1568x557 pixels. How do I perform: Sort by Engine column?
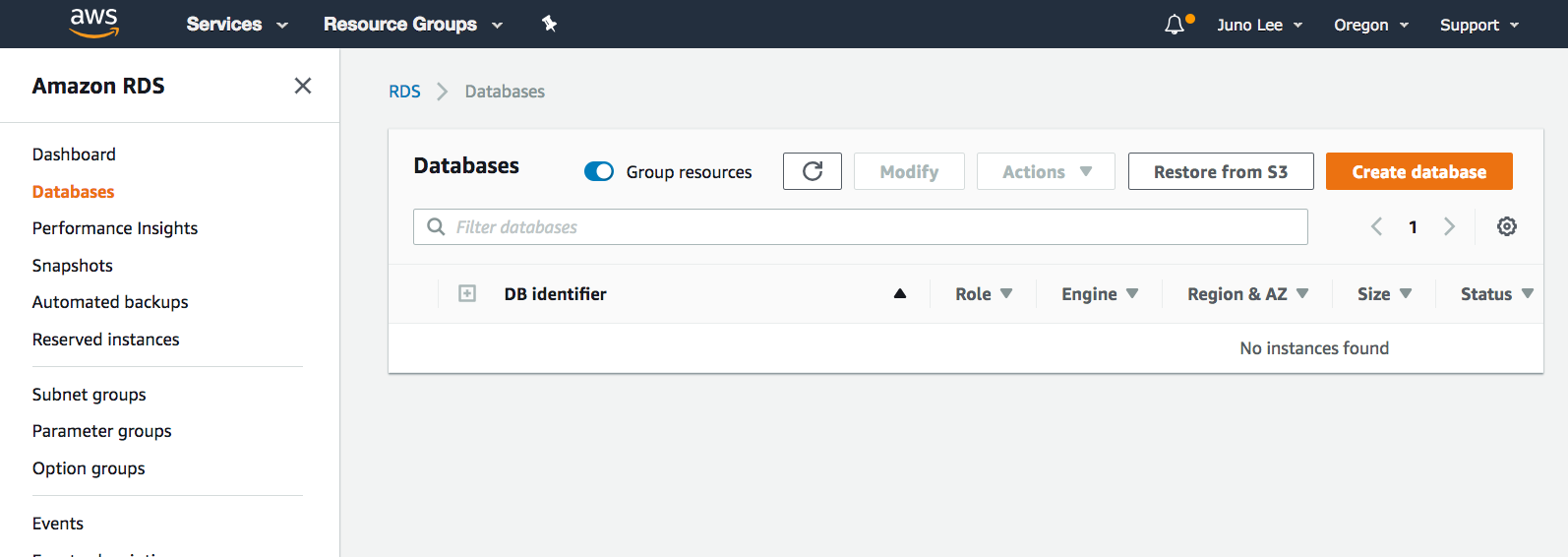pyautogui.click(x=1099, y=293)
